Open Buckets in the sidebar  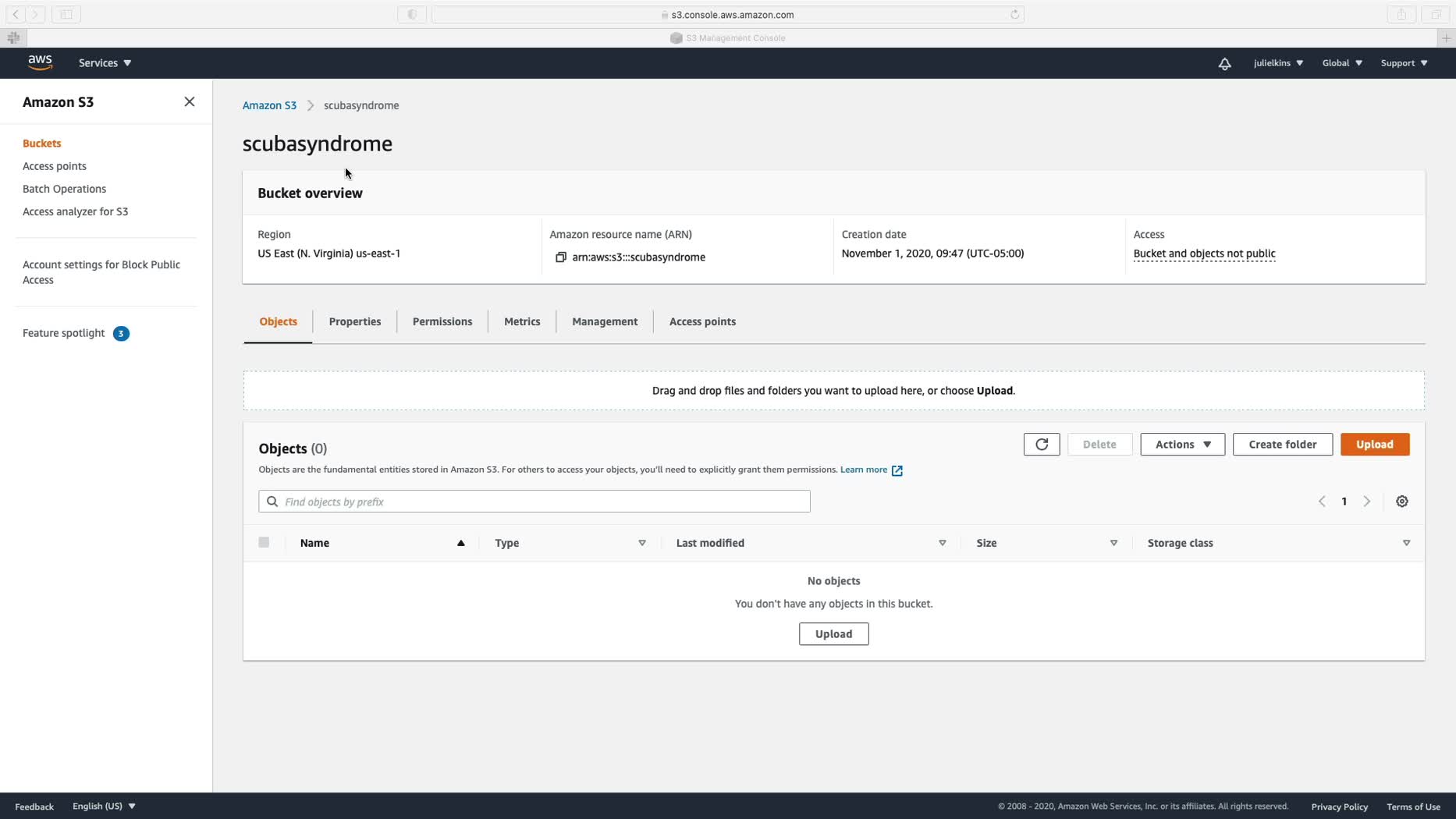42,144
